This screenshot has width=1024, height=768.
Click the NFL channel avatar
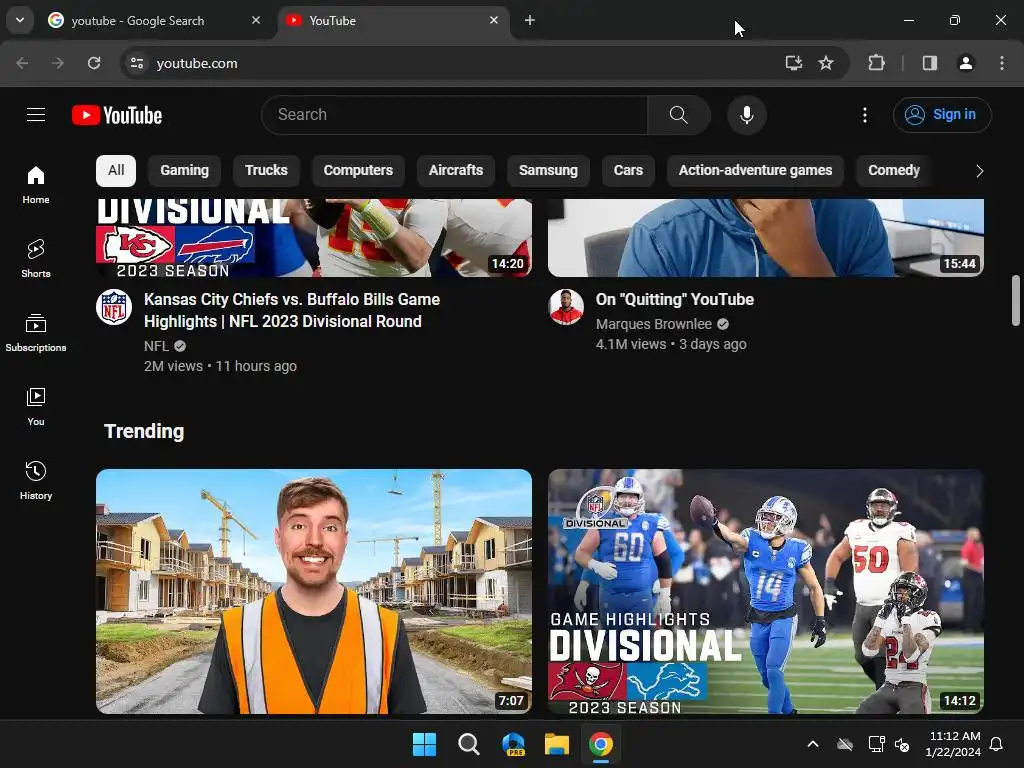pos(114,307)
